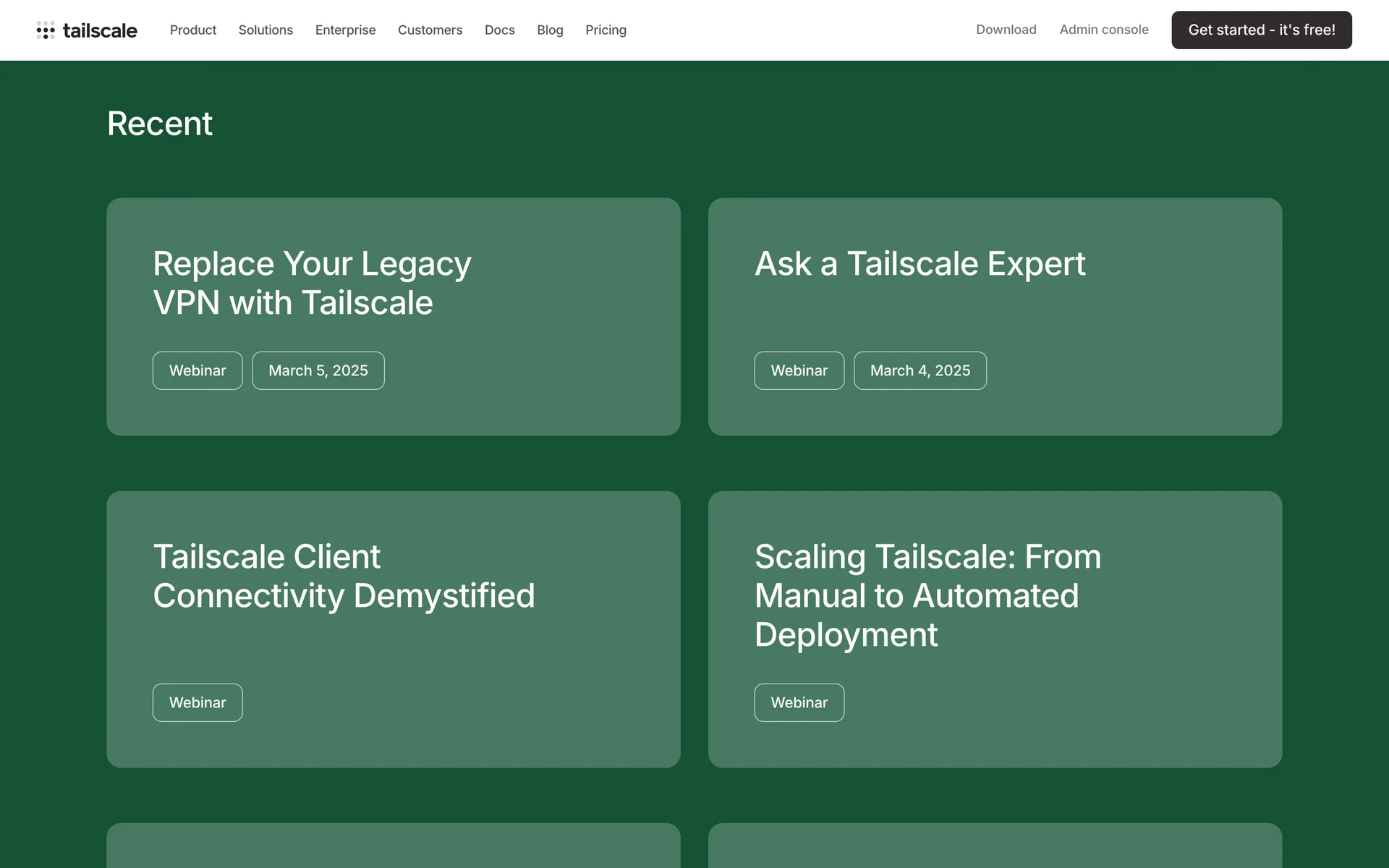Viewport: 1389px width, 868px height.
Task: Open Scaling Tailscale Automated Deployment card
Action: tap(927, 595)
